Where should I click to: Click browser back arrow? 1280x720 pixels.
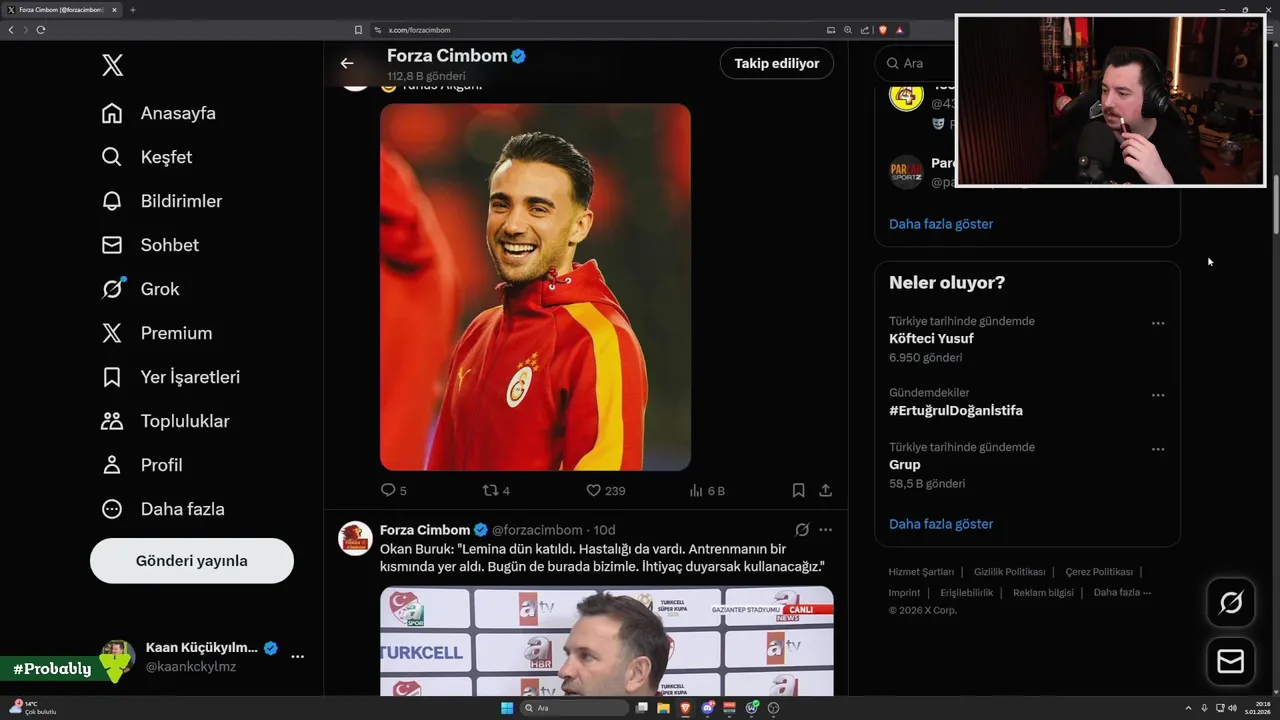tap(11, 30)
